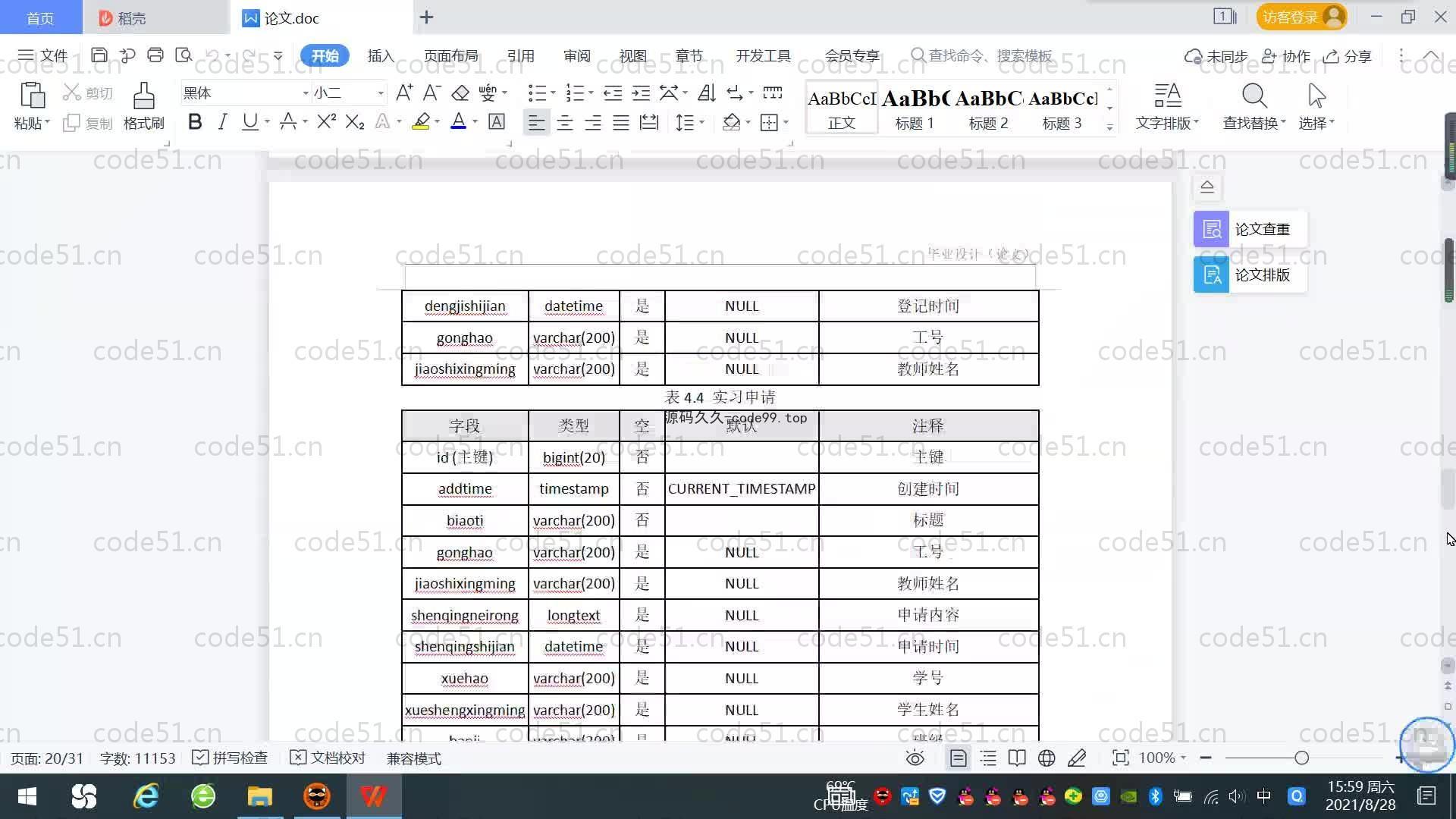The image size is (1456, 819).
Task: Click the Select cursor tool
Action: point(1316,96)
